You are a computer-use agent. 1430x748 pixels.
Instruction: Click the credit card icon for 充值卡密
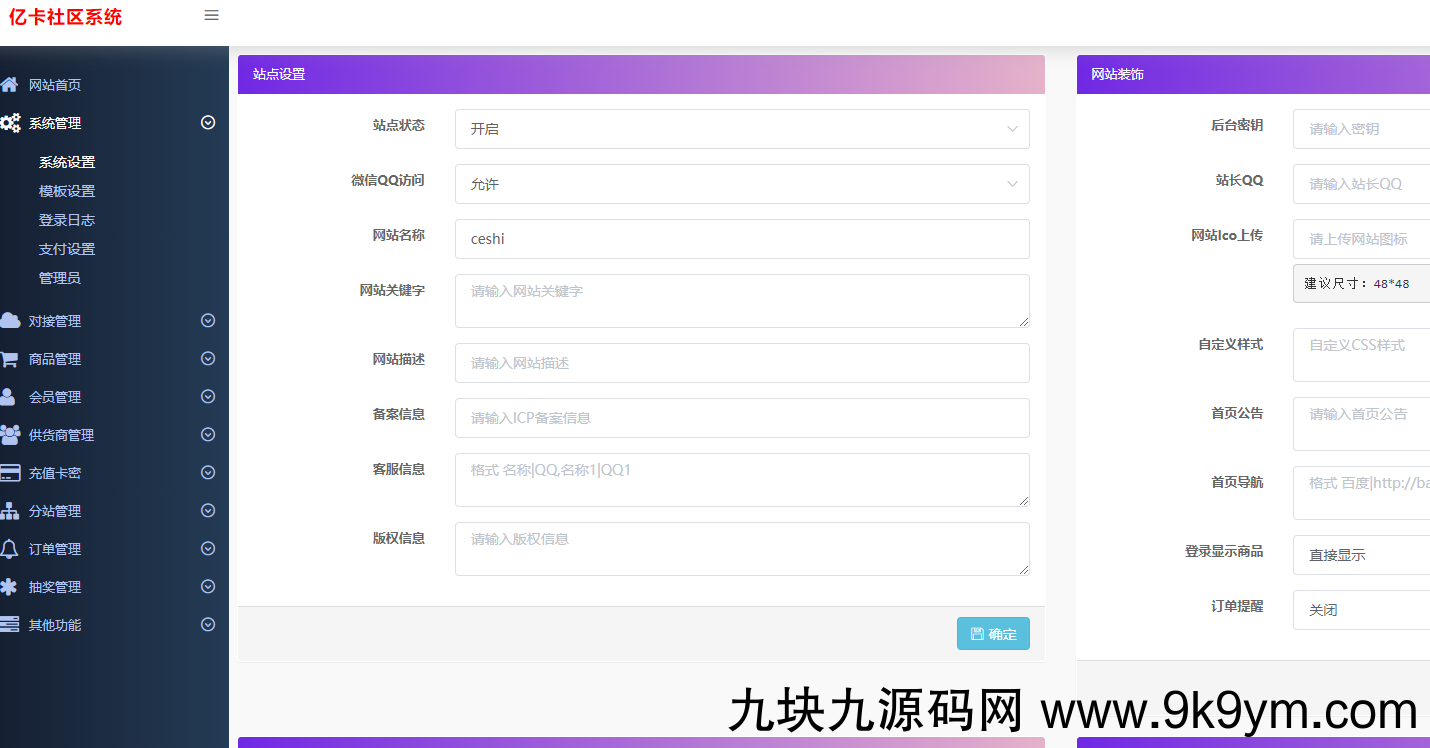coord(10,473)
